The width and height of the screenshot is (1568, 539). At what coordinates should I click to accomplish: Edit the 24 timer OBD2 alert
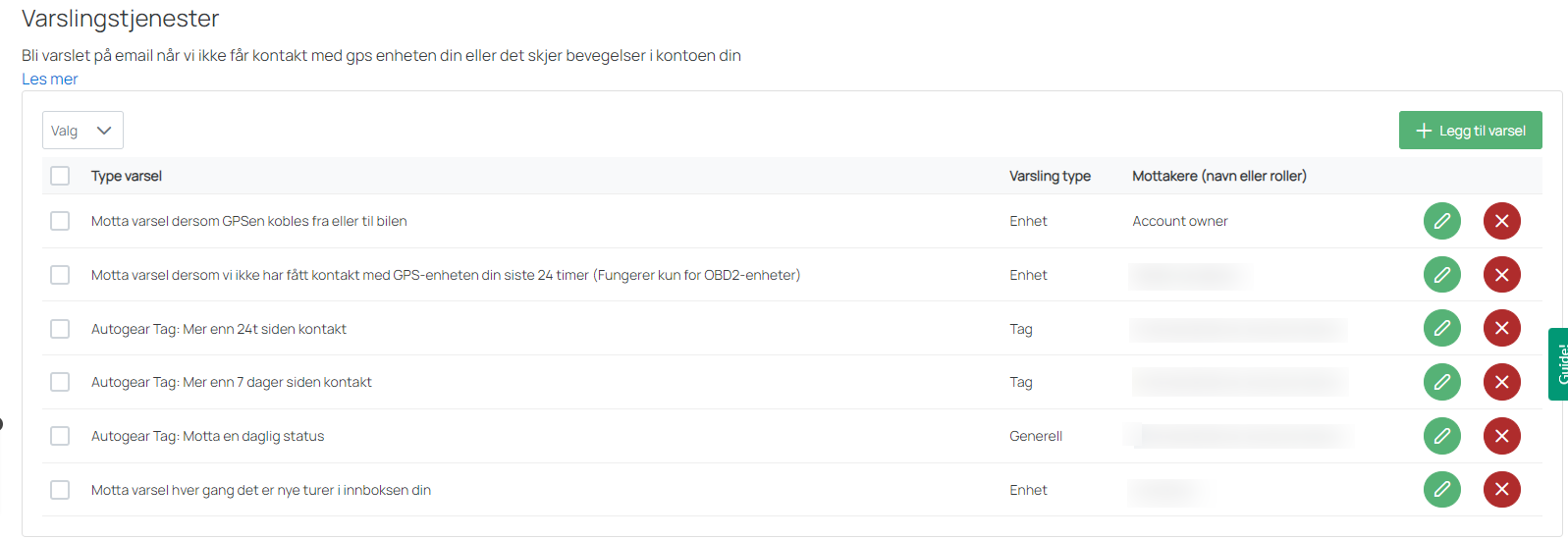pyautogui.click(x=1441, y=275)
